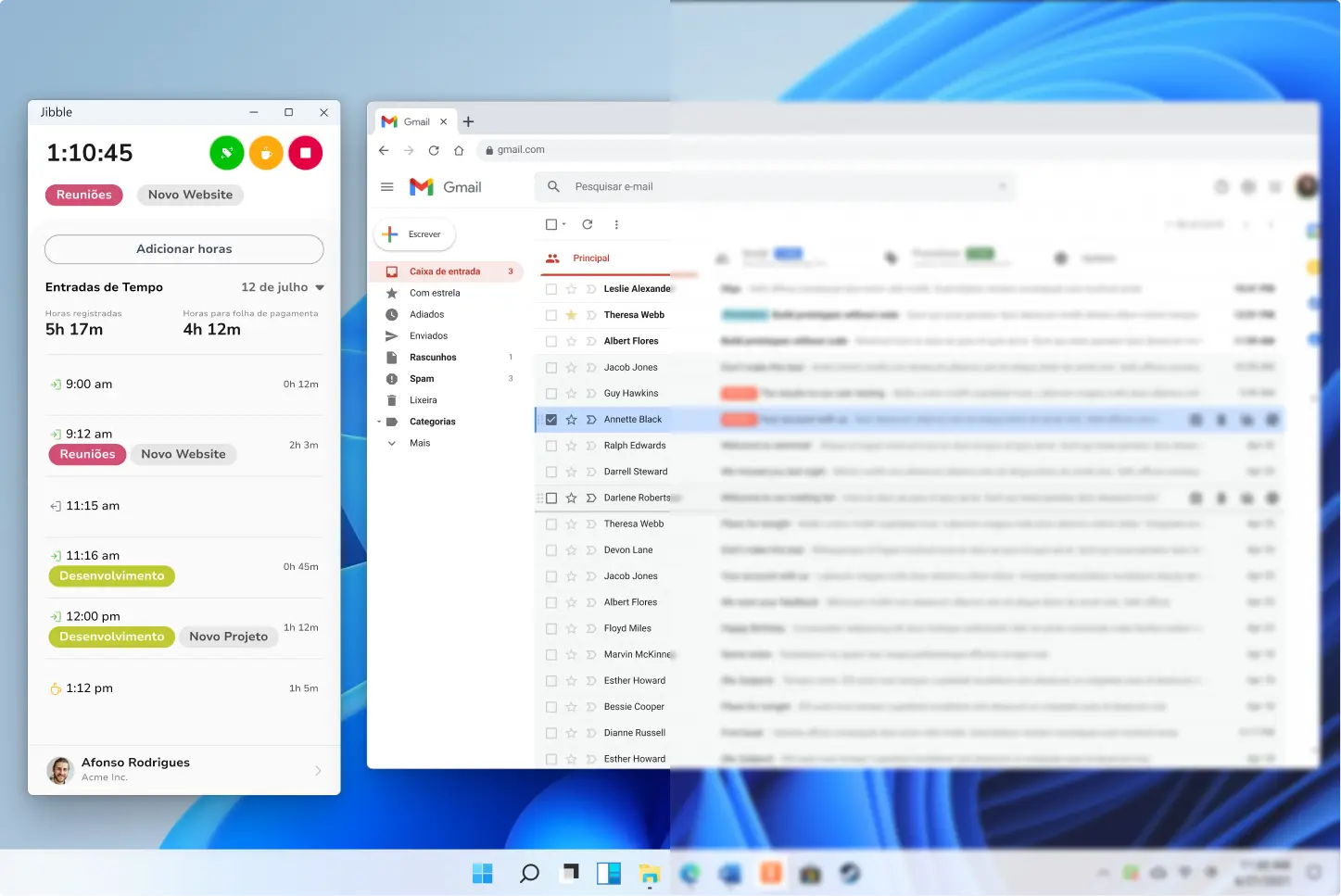
Task: Go back in the Gmail browser
Action: [384, 150]
